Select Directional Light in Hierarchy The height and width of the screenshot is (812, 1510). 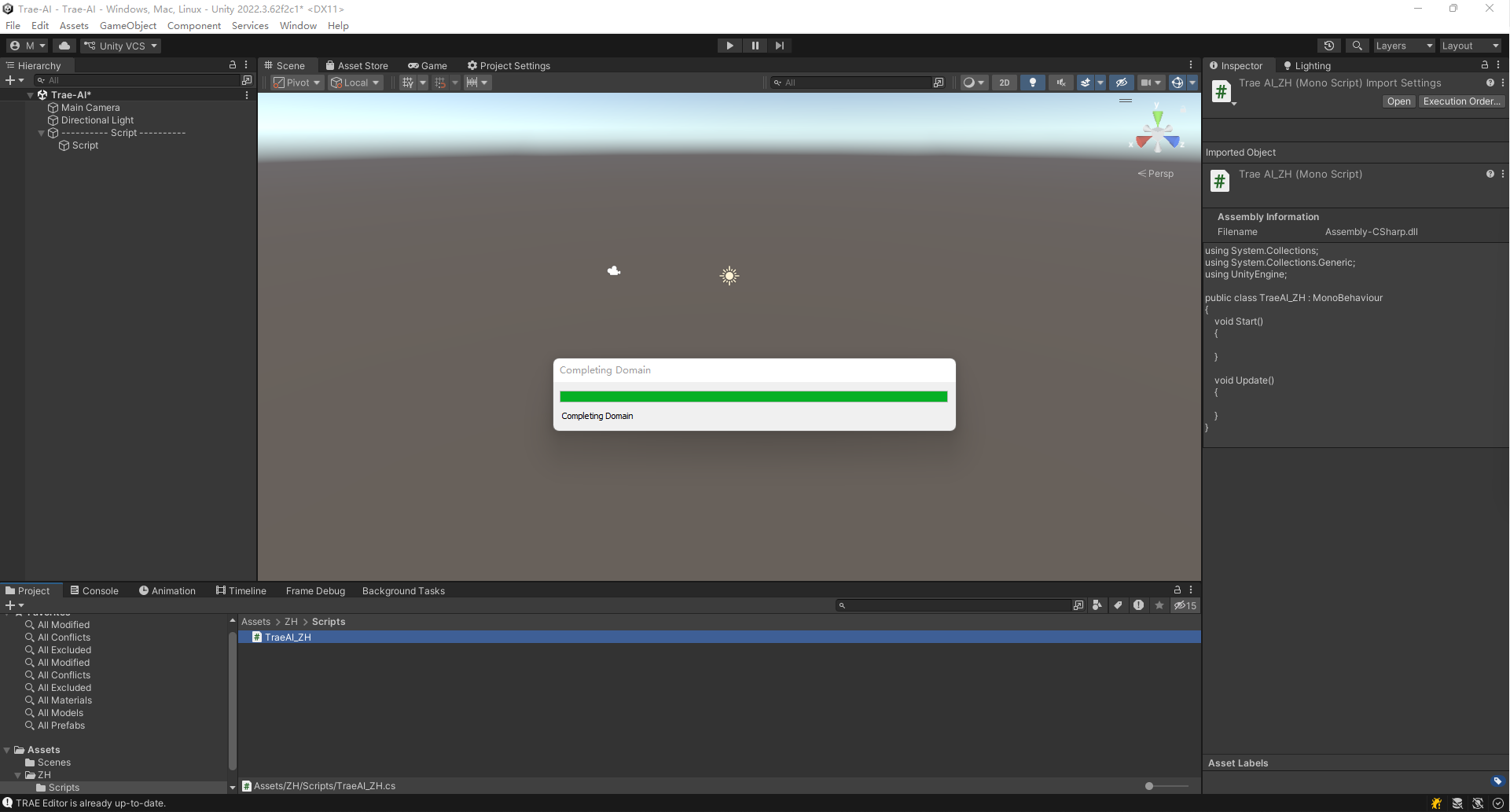(97, 120)
